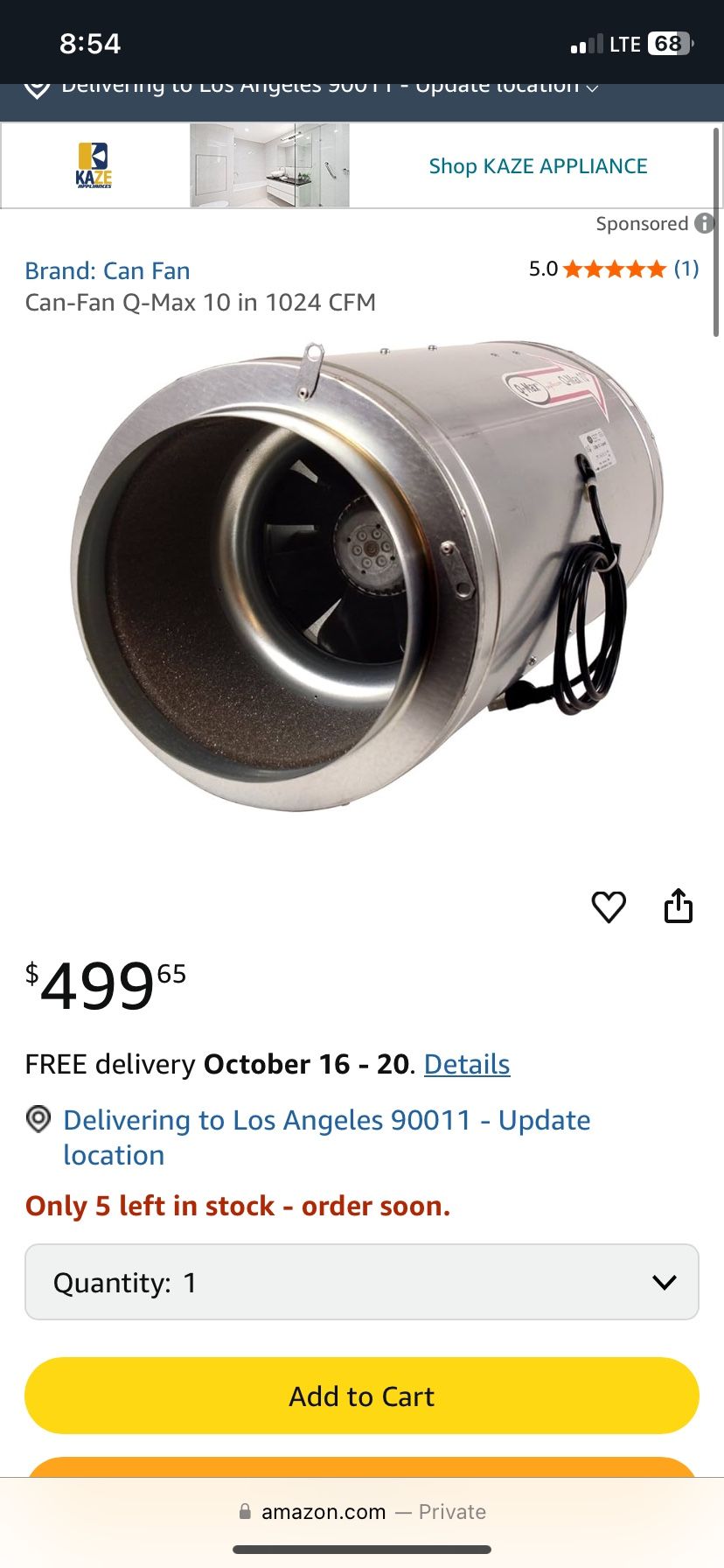The image size is (724, 1568).
Task: Tap the KAZE bathroom ad thumbnail
Action: [x=269, y=165]
